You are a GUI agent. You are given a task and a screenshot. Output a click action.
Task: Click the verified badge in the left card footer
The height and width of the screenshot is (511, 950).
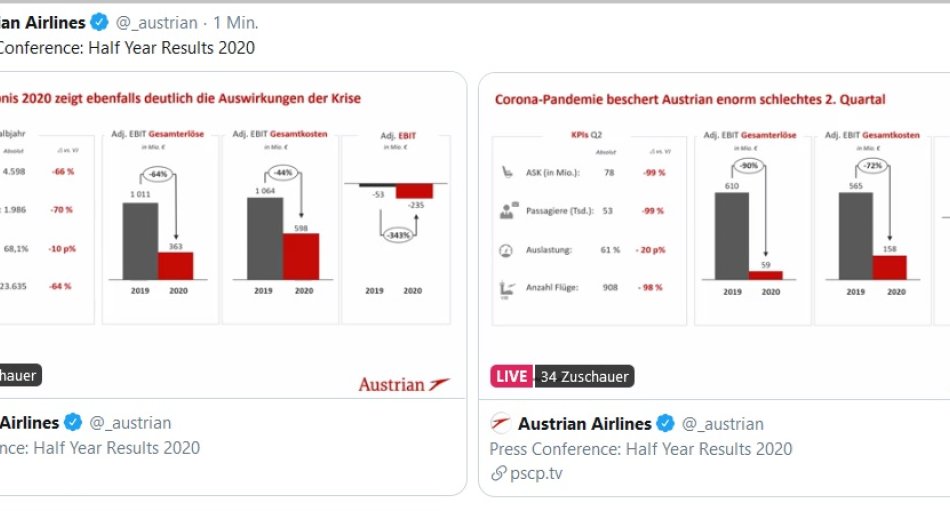(x=73, y=422)
